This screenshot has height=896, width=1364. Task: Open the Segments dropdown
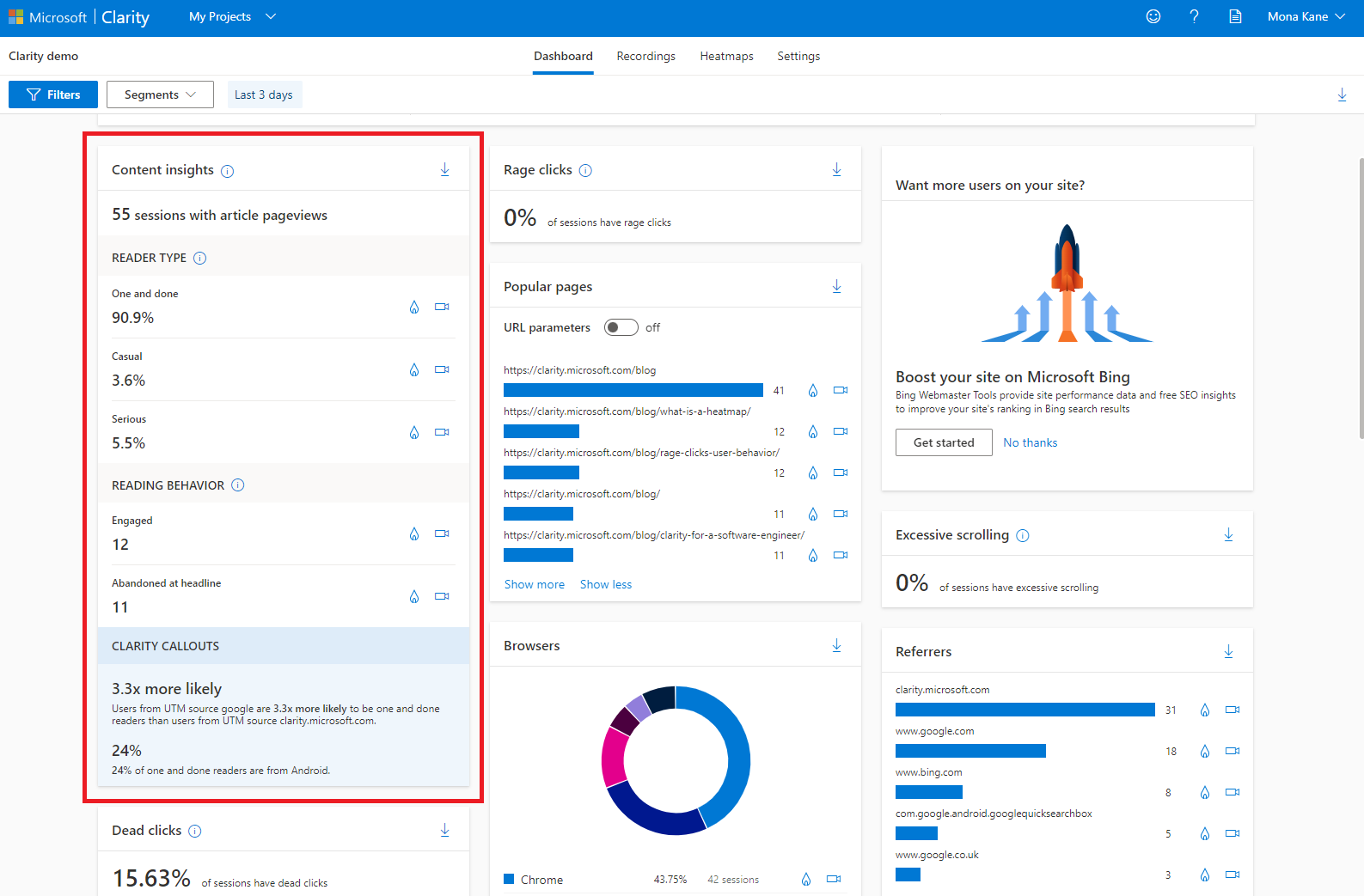point(160,94)
